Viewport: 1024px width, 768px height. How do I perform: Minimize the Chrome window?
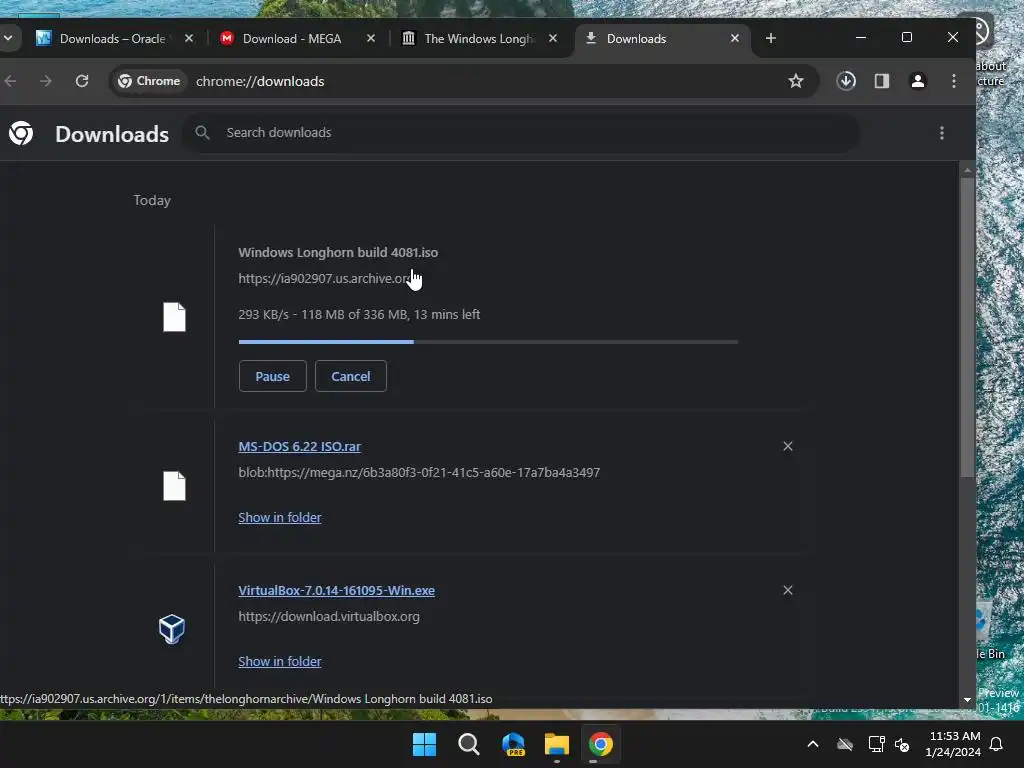(861, 37)
